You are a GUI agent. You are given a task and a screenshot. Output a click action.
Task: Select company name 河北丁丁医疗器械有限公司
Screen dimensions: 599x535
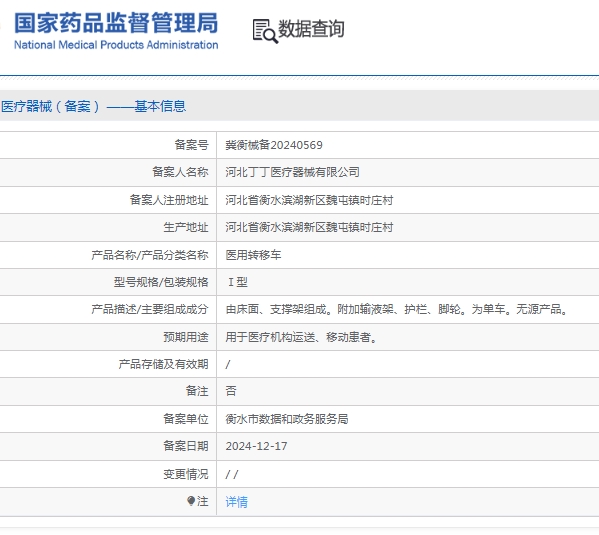[292, 172]
